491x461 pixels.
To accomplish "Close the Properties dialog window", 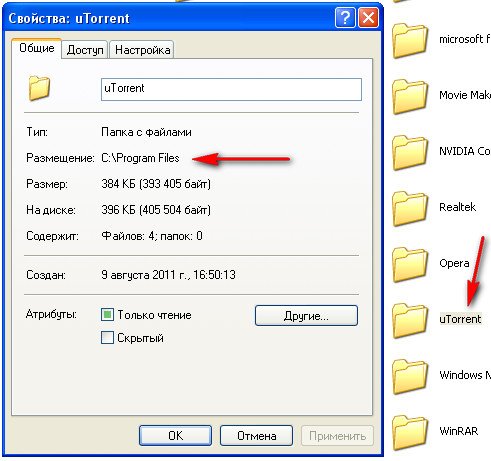I will (x=368, y=18).
